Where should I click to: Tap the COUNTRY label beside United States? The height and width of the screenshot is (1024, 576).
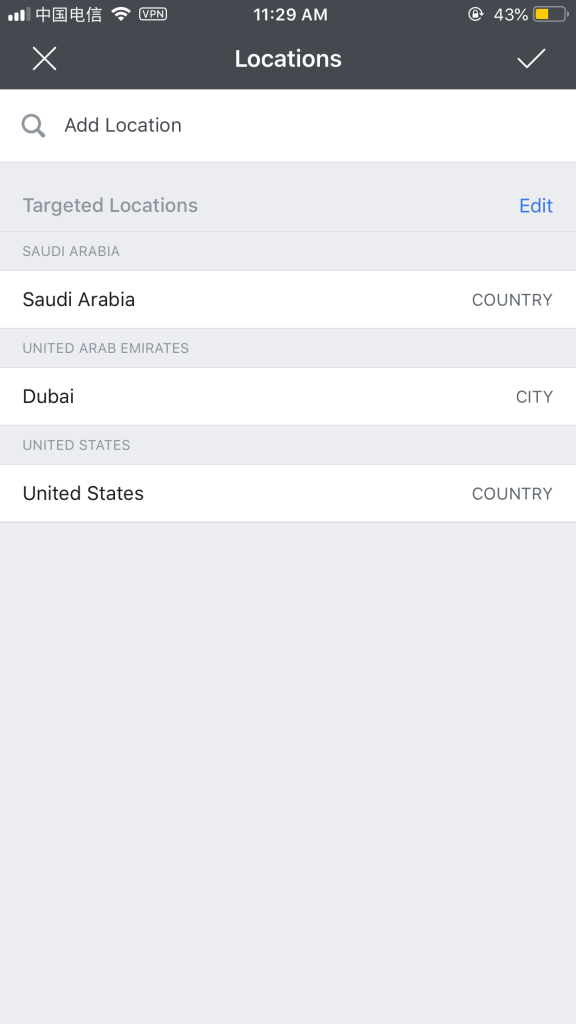(x=512, y=493)
